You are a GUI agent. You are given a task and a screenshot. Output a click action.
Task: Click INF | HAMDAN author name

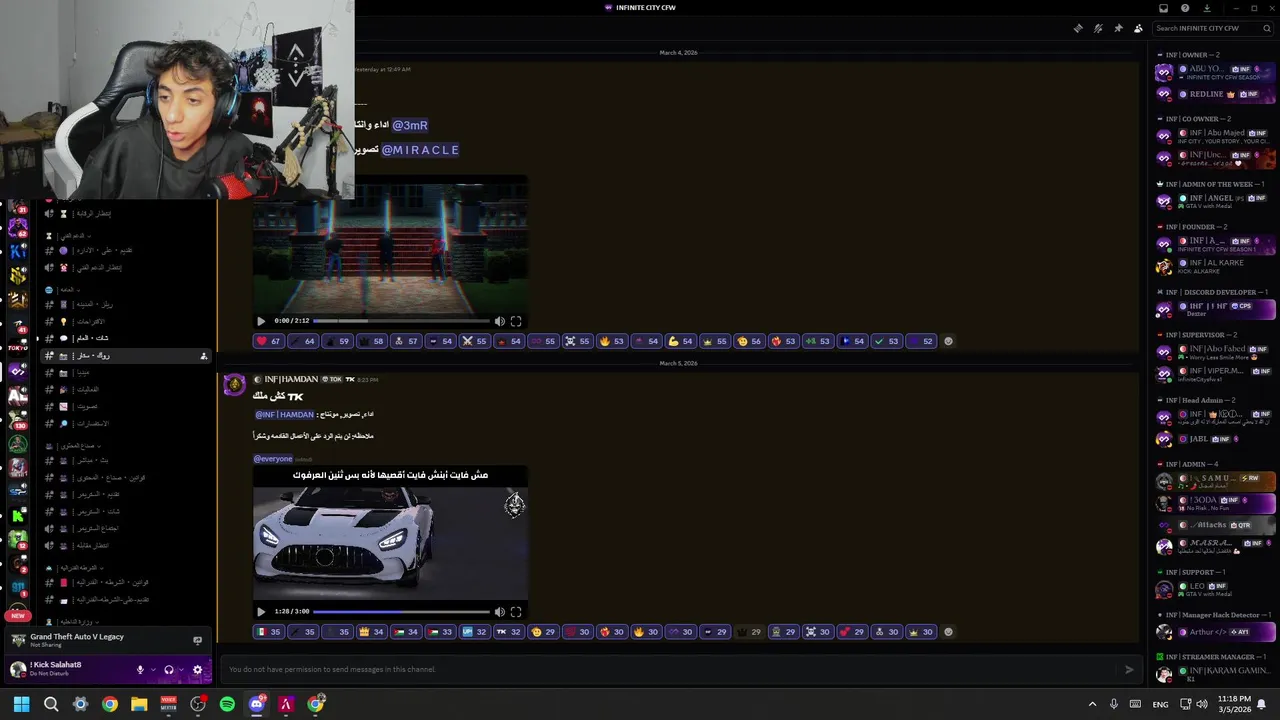(x=291, y=379)
